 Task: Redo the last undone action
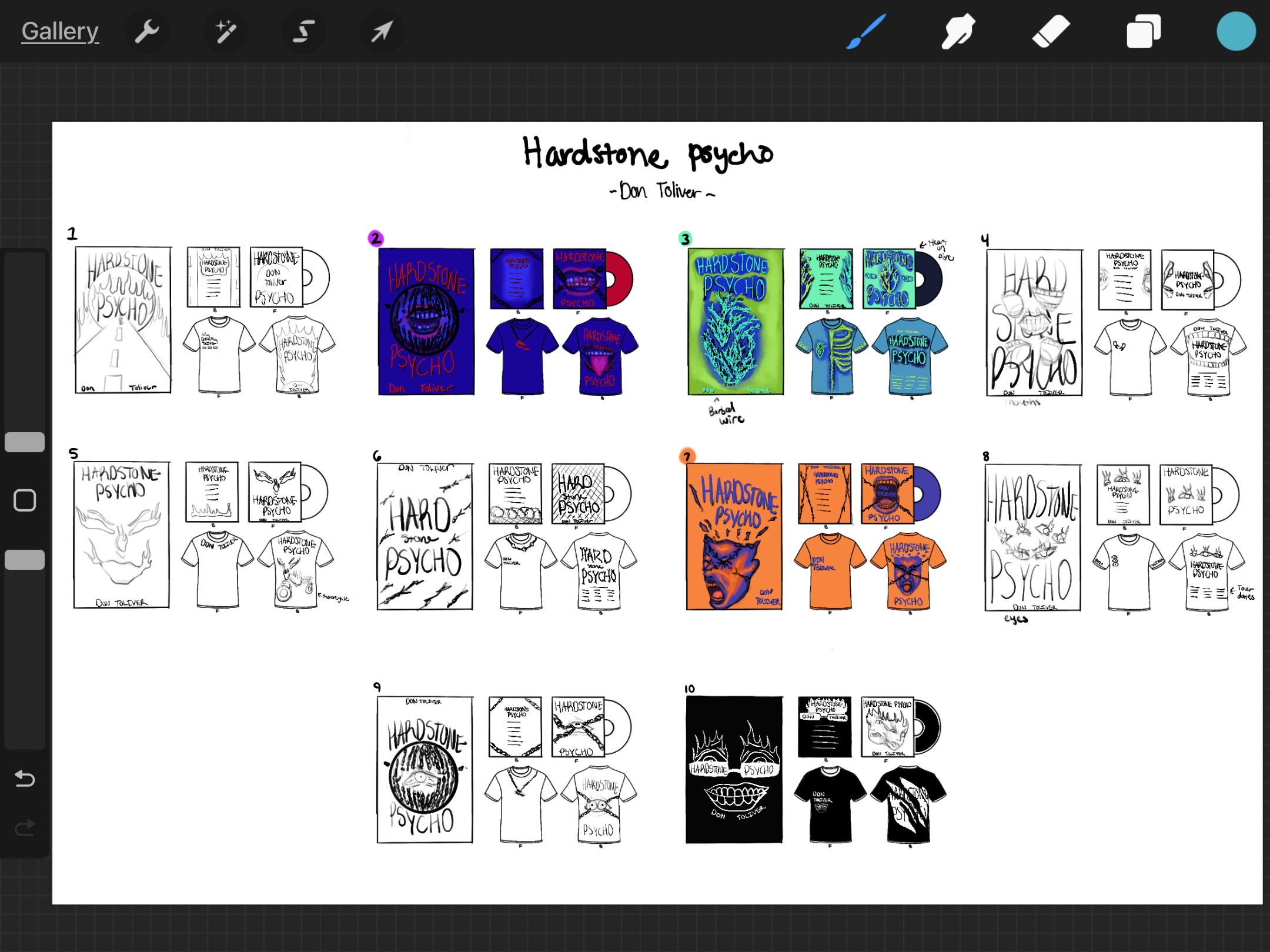point(25,828)
